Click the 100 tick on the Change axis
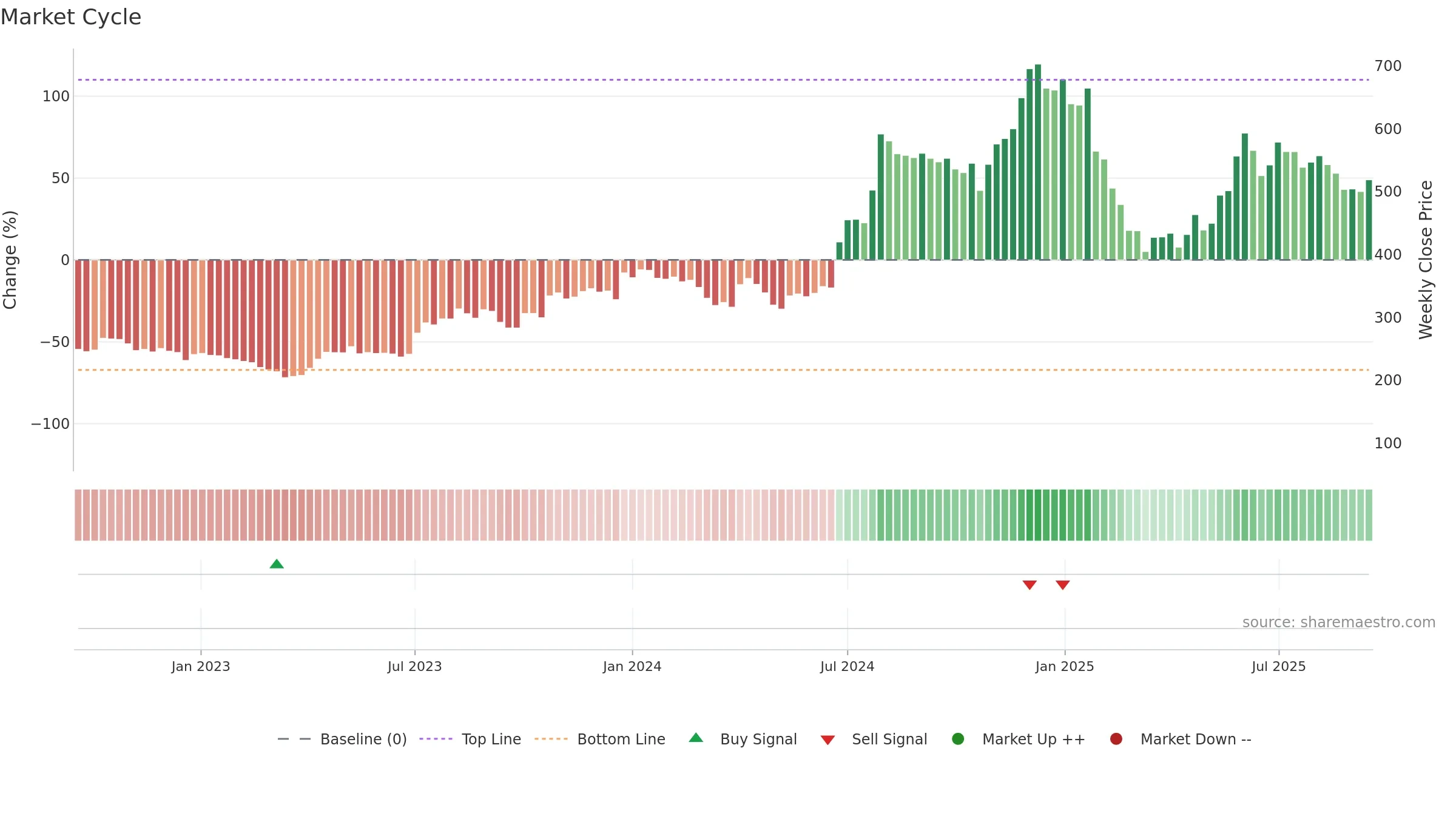Image resolution: width=1456 pixels, height=819 pixels. (x=56, y=96)
